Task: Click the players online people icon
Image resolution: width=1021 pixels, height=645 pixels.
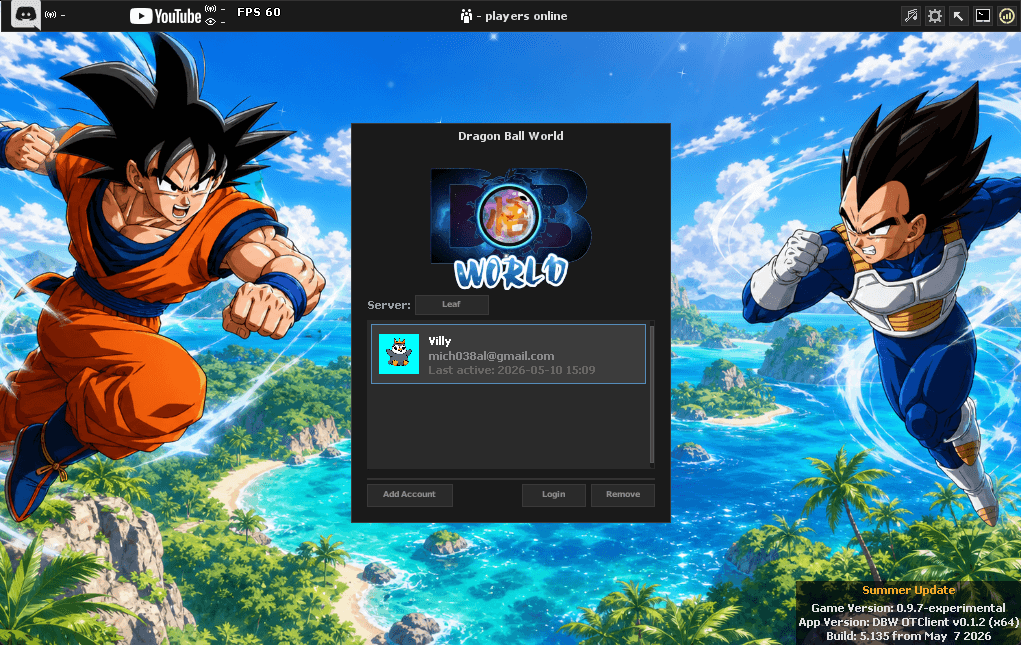Action: (x=466, y=16)
